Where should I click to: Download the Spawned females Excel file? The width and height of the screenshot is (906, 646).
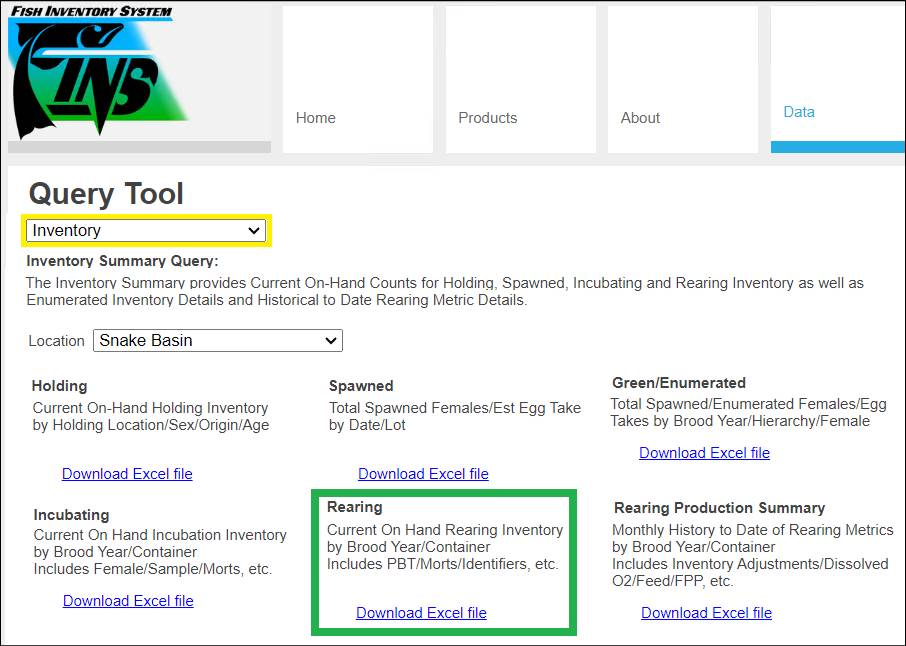click(423, 474)
